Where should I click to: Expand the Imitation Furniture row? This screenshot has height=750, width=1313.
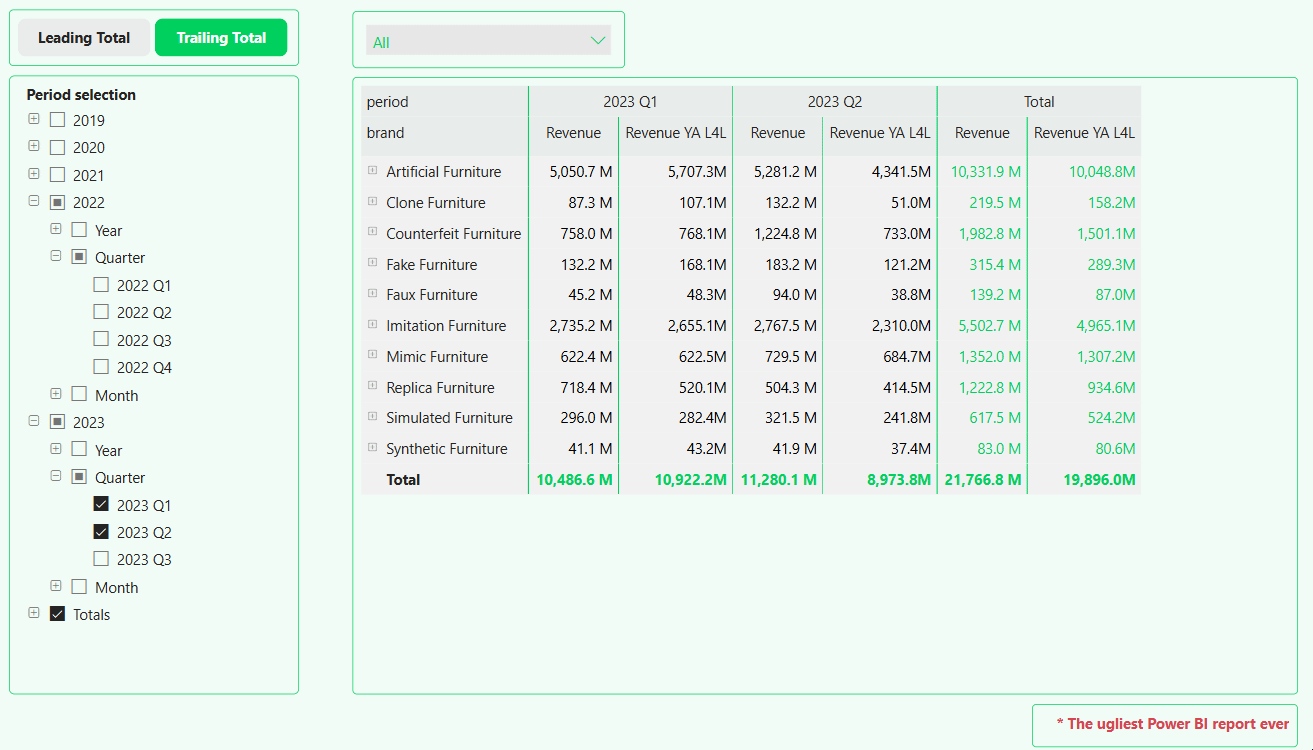[373, 325]
